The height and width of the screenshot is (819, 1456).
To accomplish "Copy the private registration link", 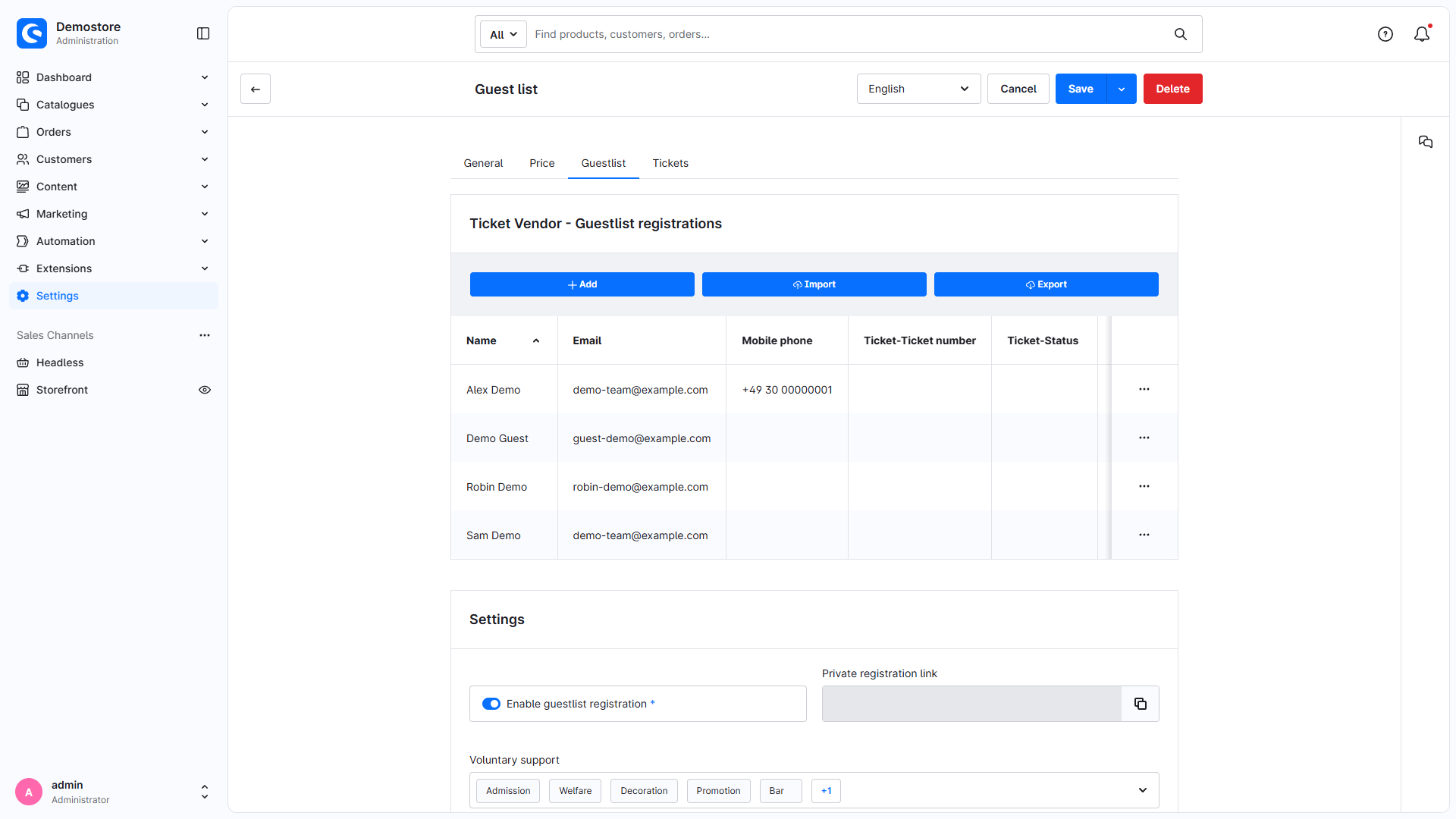I will 1141,704.
